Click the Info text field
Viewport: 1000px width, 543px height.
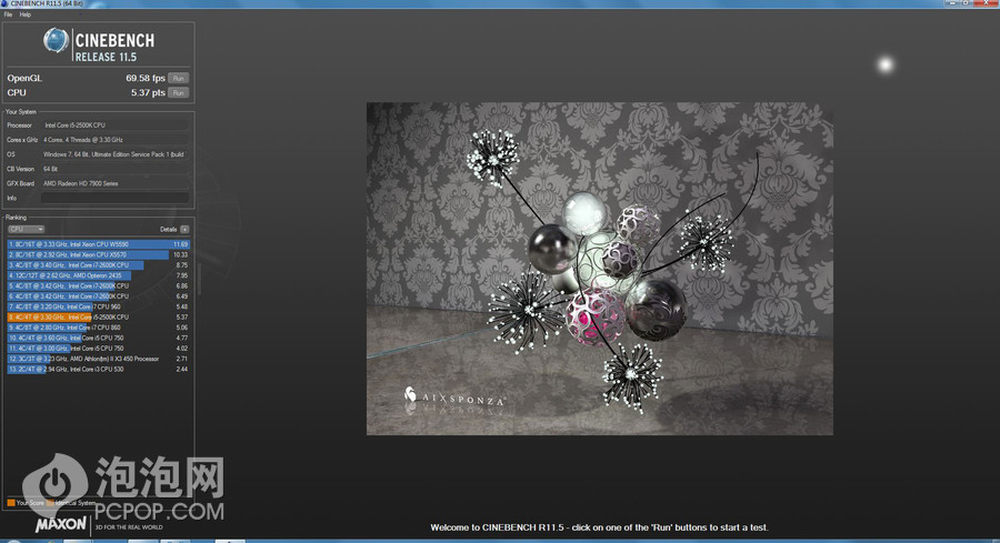[115, 198]
